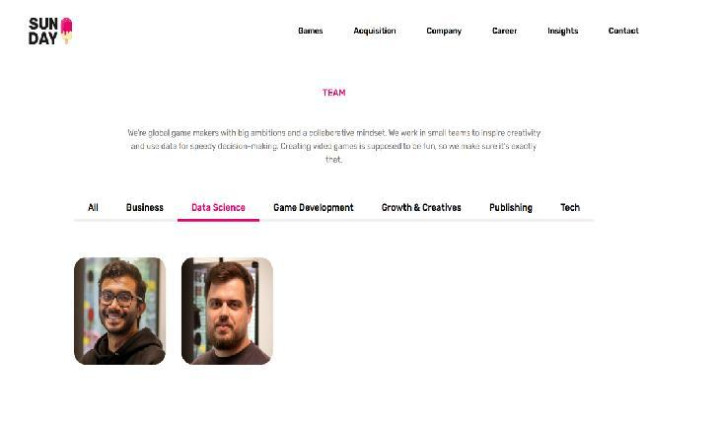The width and height of the screenshot is (720, 424).
Task: Open the Games menu item
Action: click(x=310, y=31)
